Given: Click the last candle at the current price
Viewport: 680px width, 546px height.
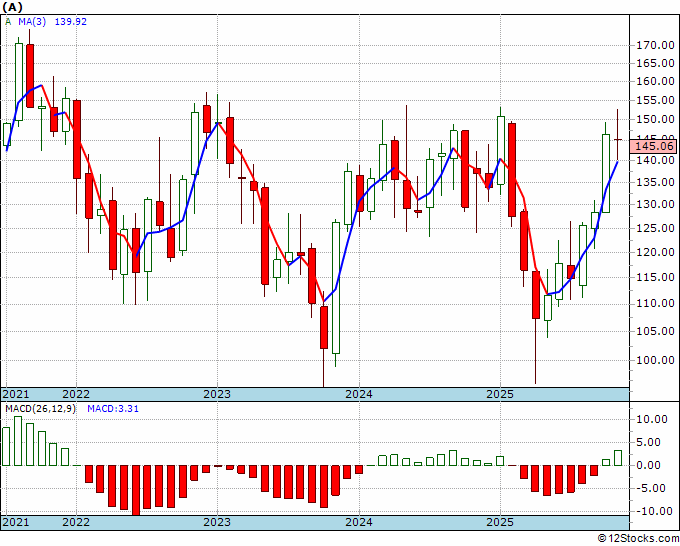Looking at the screenshot, I should [x=618, y=139].
